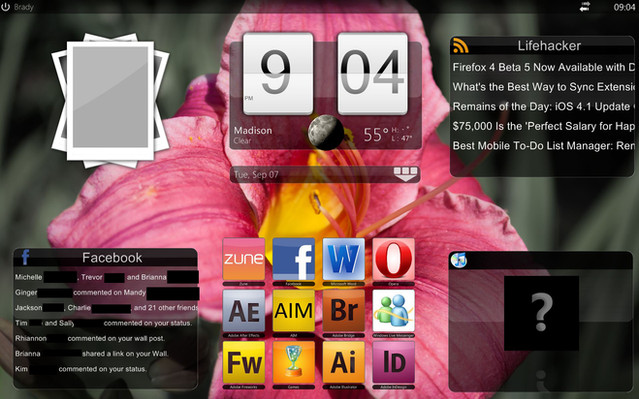Launch the Facebook app tile
The image size is (639, 399).
click(x=293, y=259)
